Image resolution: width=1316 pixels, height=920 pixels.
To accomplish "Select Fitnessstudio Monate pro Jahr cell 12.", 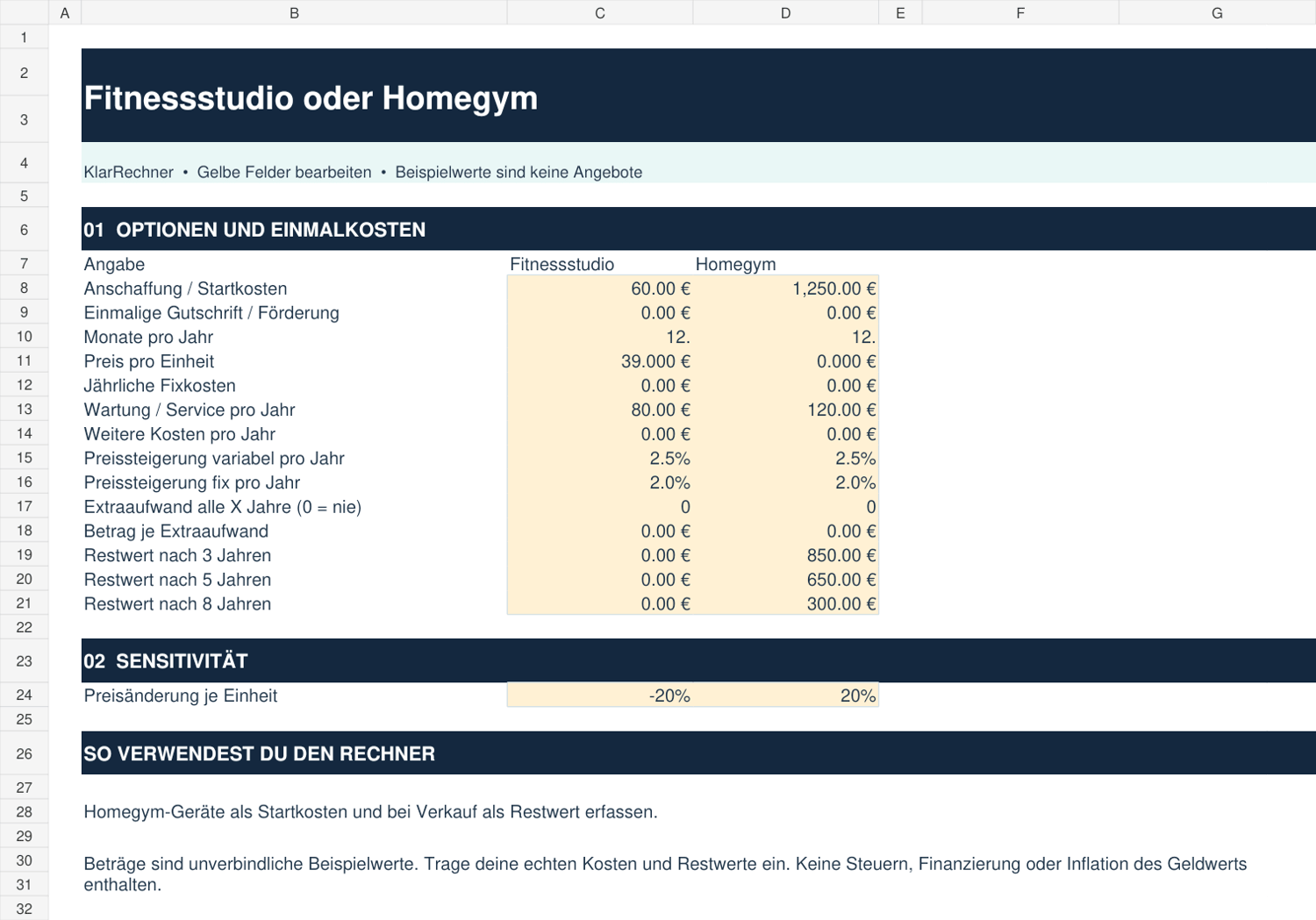I will pyautogui.click(x=600, y=337).
